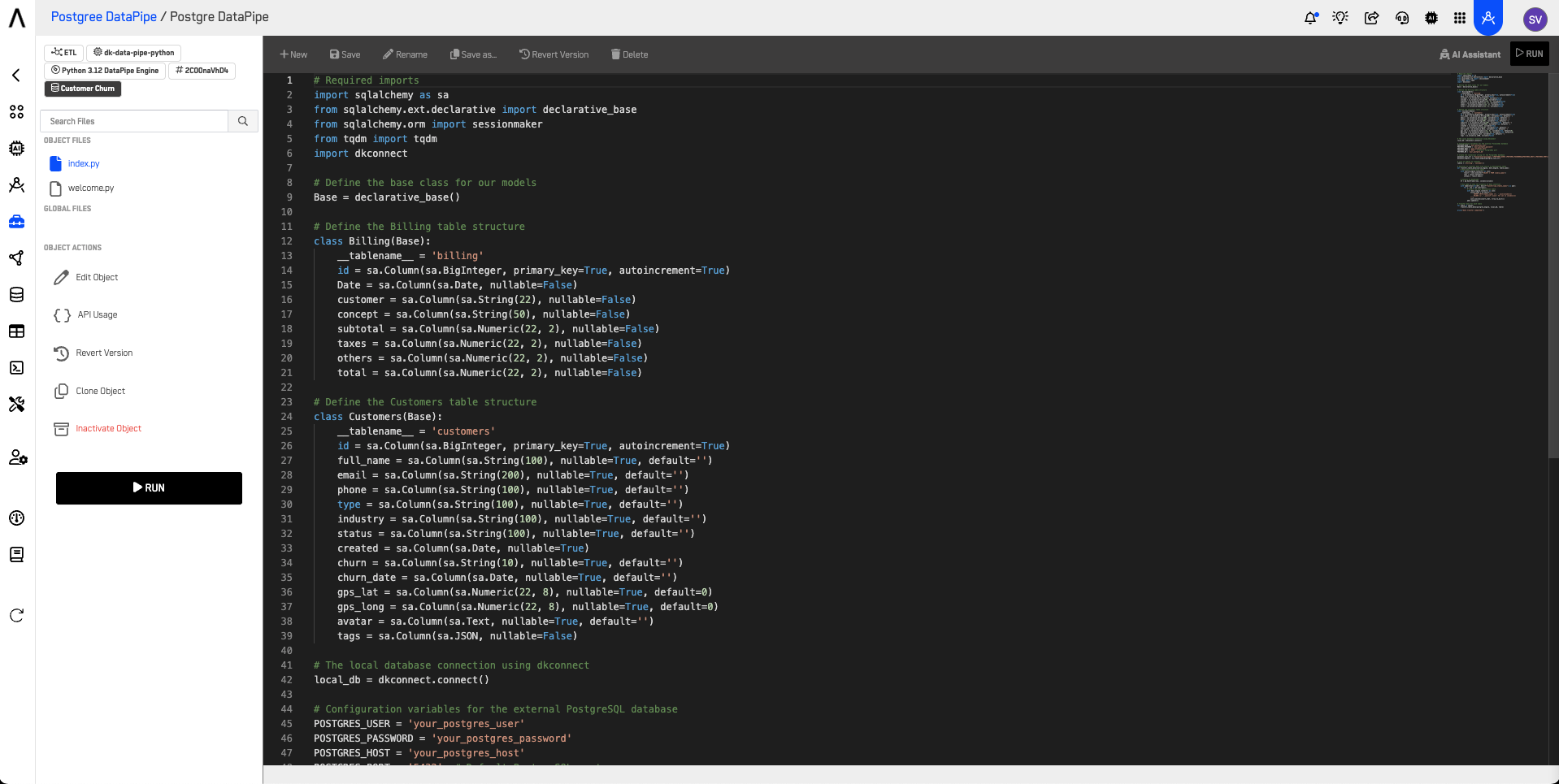Open welcome.py file
Screen dimensions: 1559x784
(x=91, y=188)
